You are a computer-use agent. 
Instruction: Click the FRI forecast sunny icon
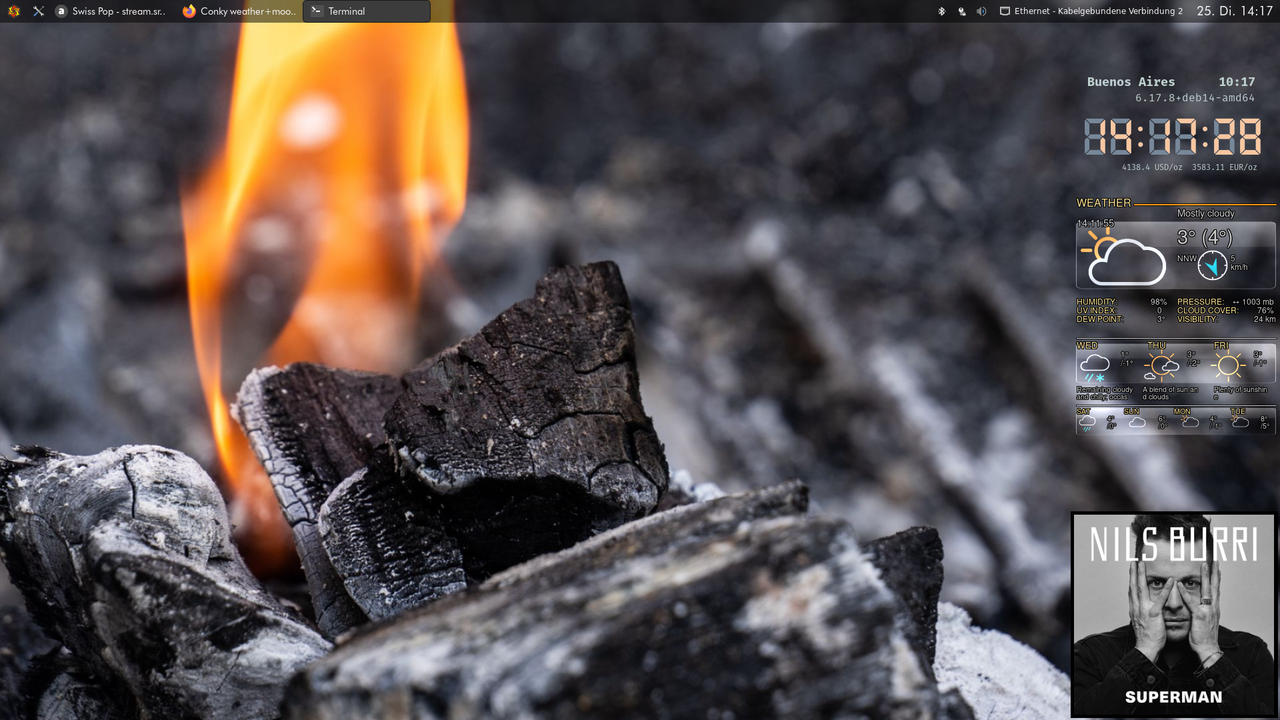(x=1227, y=366)
